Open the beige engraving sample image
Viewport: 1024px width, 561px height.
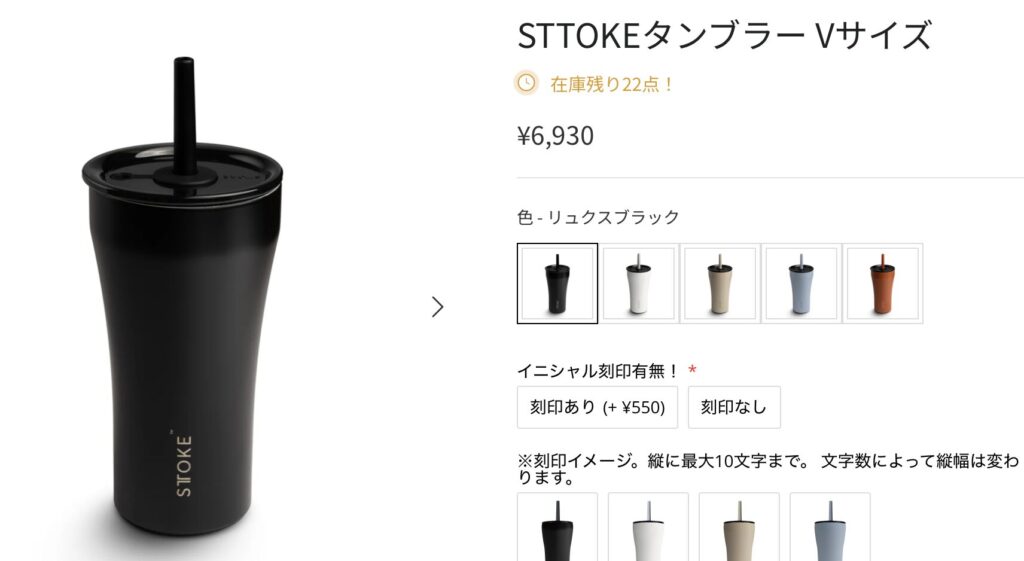tap(739, 527)
